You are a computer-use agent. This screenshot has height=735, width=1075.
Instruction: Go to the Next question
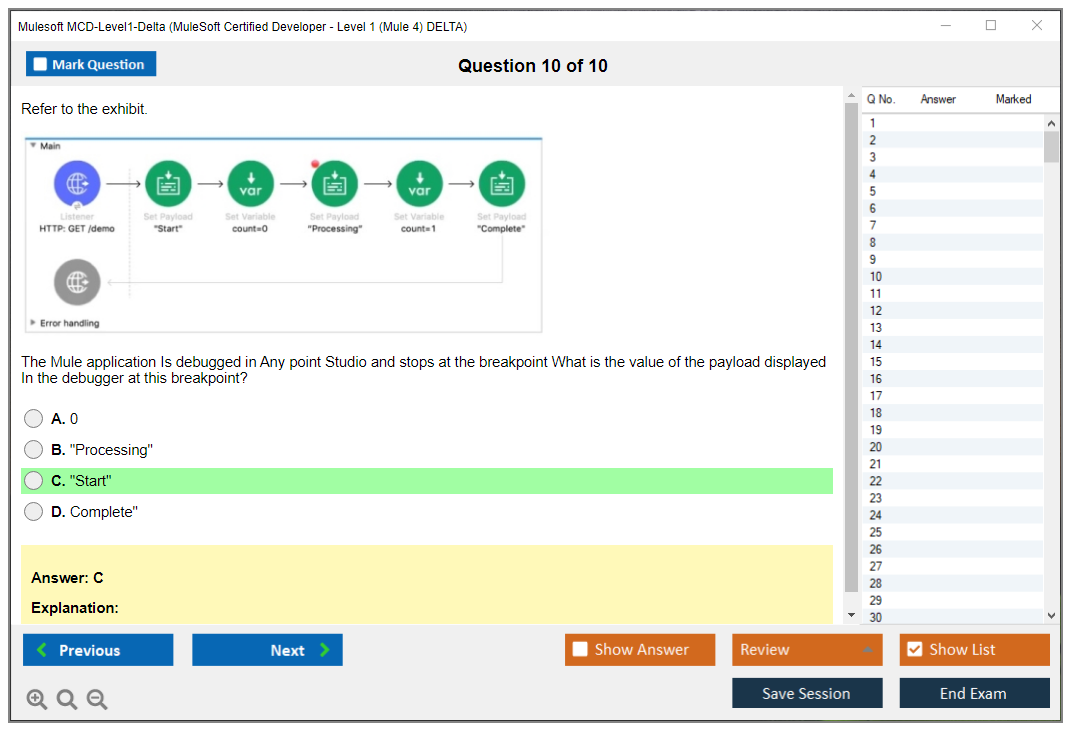[267, 650]
